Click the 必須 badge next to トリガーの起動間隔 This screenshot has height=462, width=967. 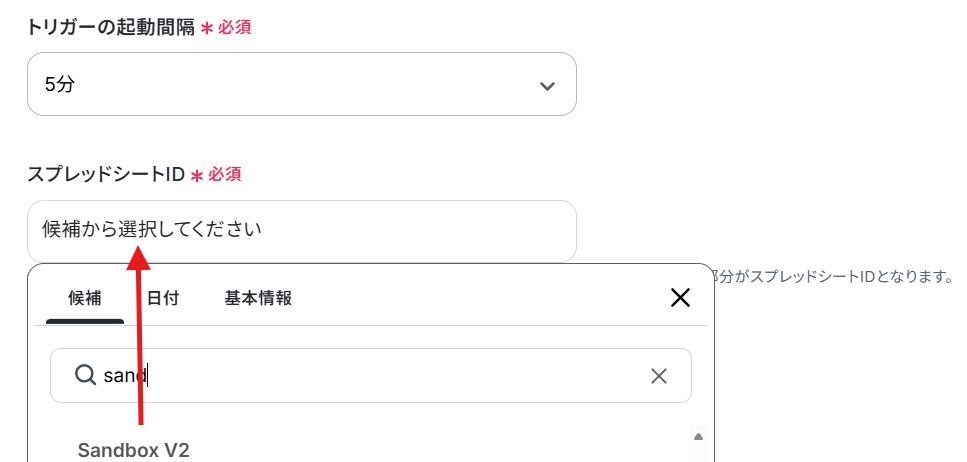click(x=234, y=27)
